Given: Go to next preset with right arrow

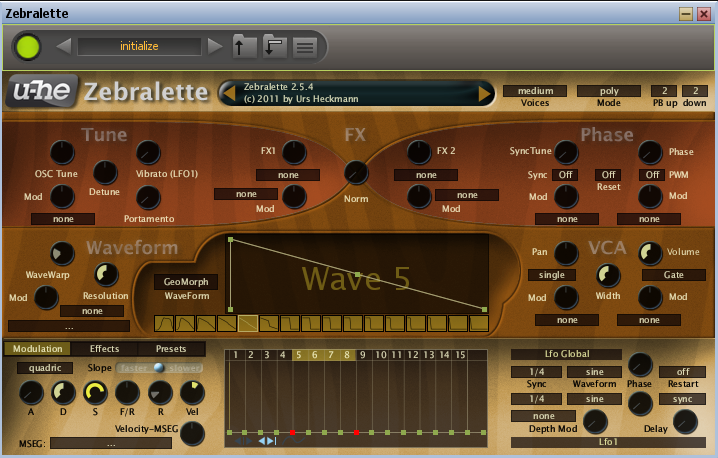Looking at the screenshot, I should 215,46.
